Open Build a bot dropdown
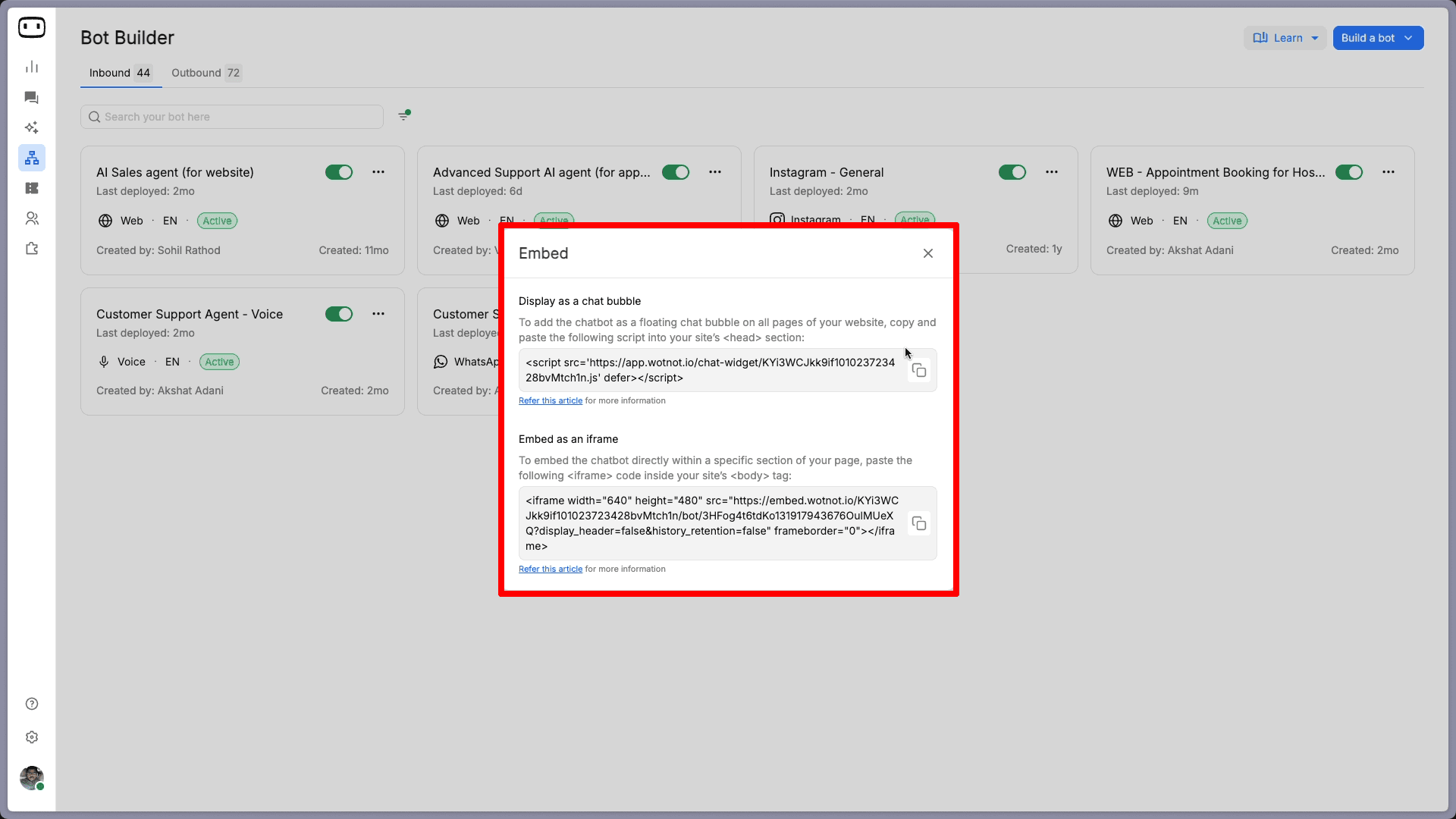Image resolution: width=1456 pixels, height=819 pixels. (x=1378, y=38)
